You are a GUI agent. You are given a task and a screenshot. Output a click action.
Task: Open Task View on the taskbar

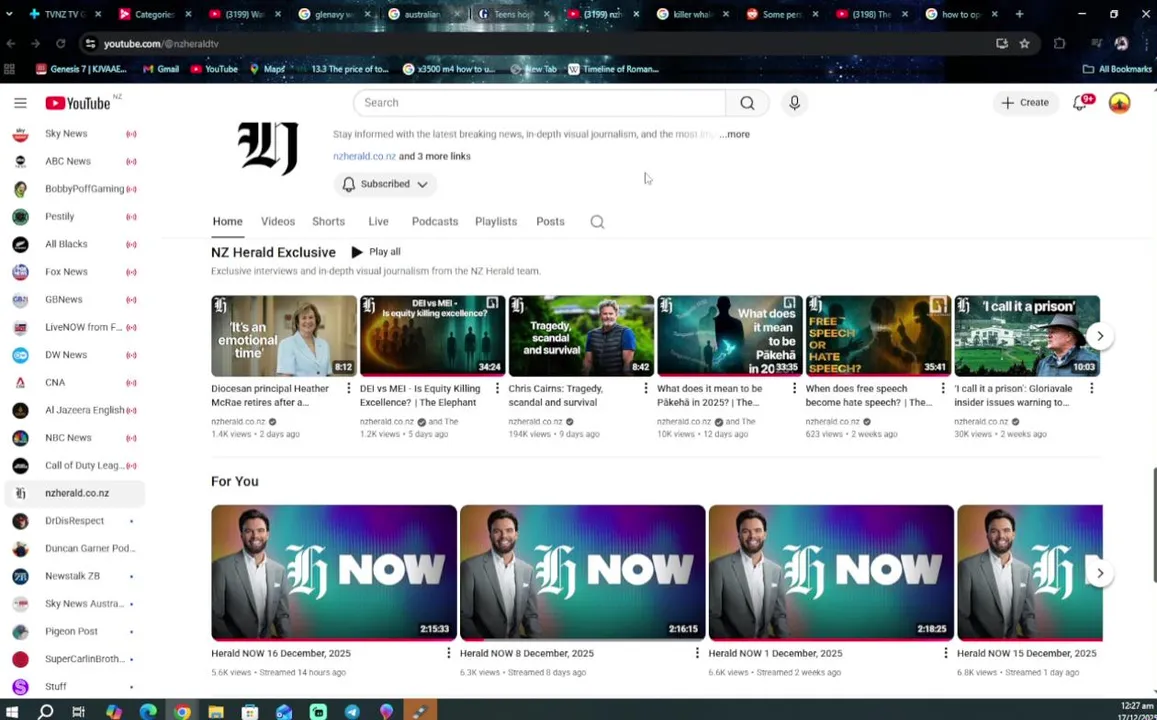pyautogui.click(x=79, y=711)
